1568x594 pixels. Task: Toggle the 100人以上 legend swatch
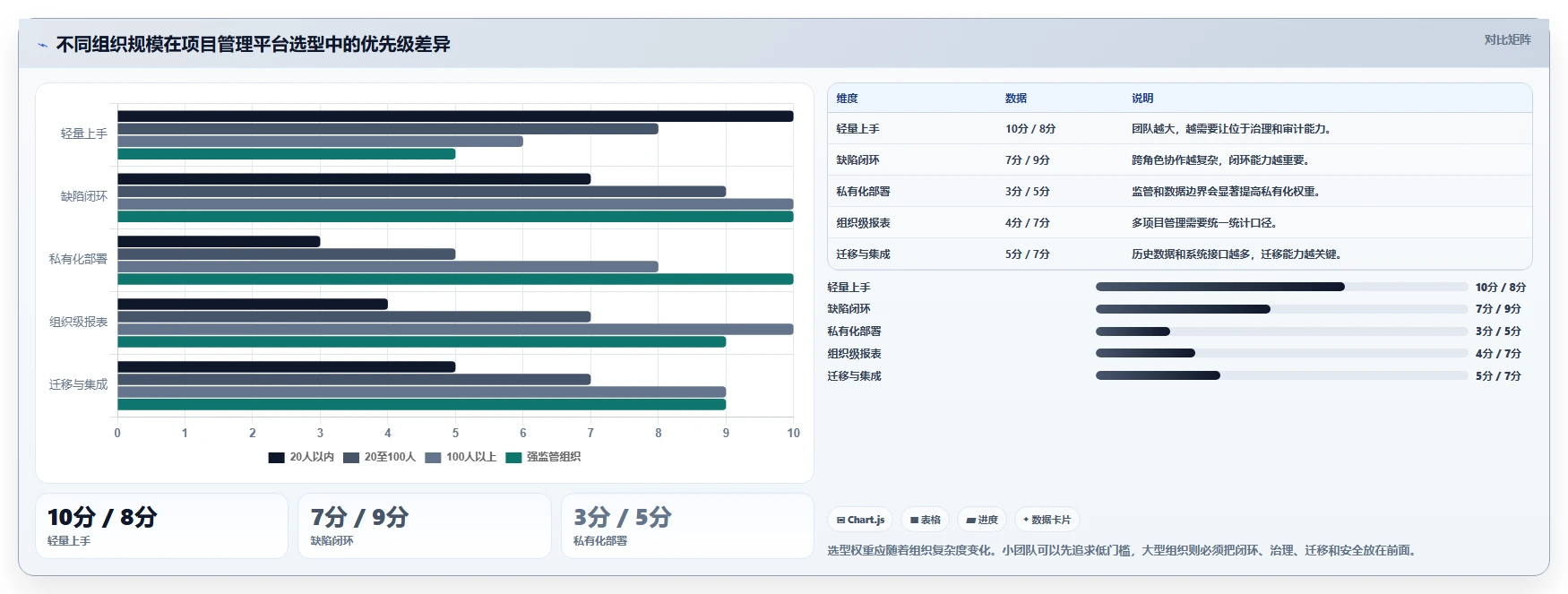tap(433, 457)
